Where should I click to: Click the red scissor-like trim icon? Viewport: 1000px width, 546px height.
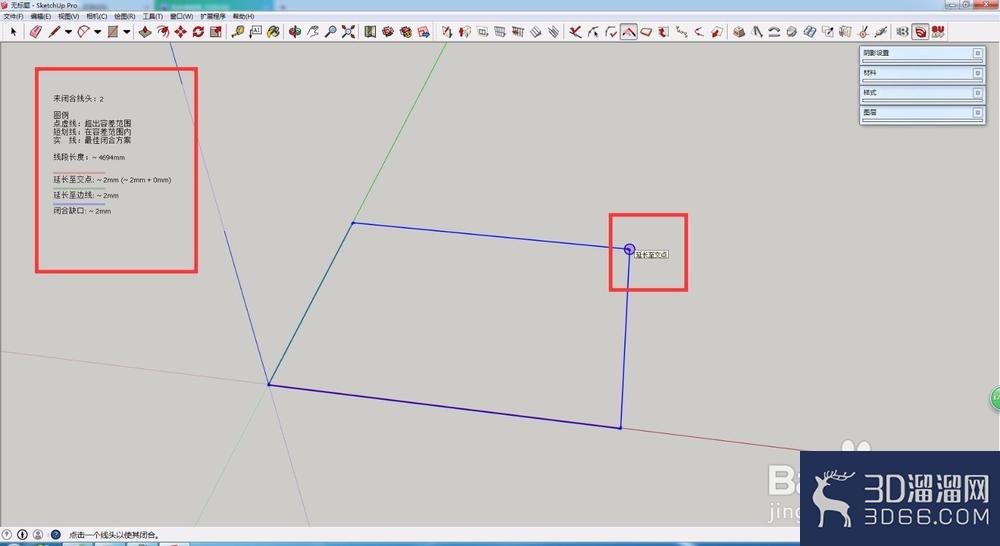coord(575,32)
